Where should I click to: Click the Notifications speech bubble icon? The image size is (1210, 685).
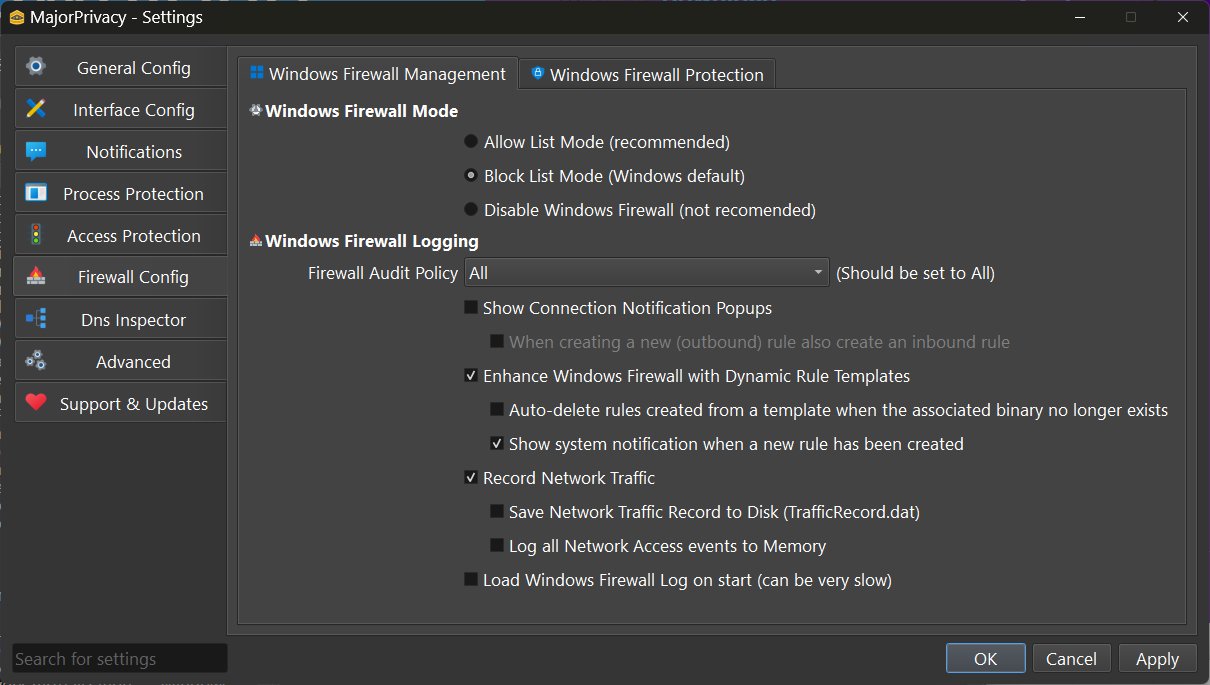tap(36, 151)
